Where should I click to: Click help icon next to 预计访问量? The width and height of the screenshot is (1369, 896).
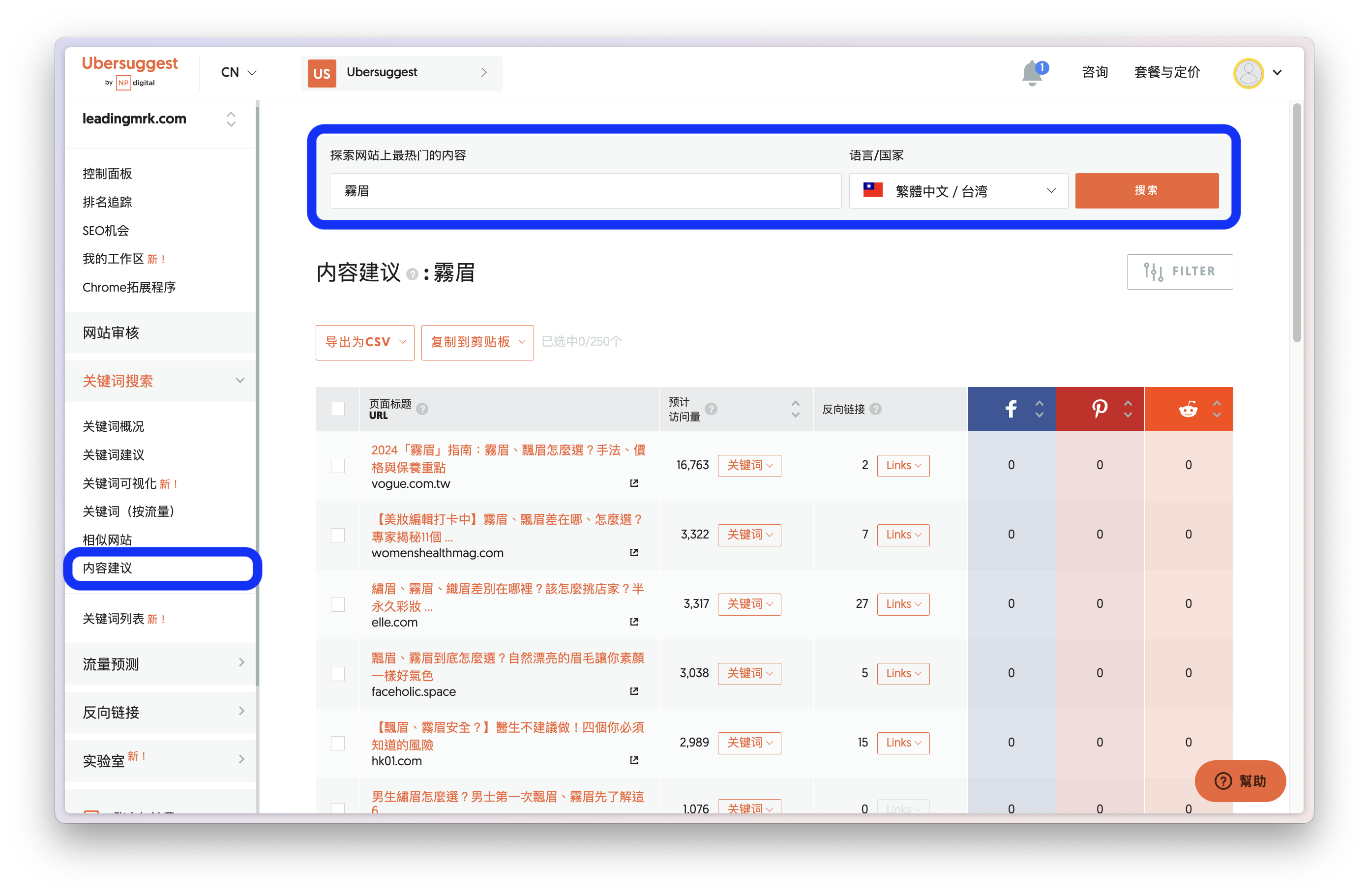(711, 409)
